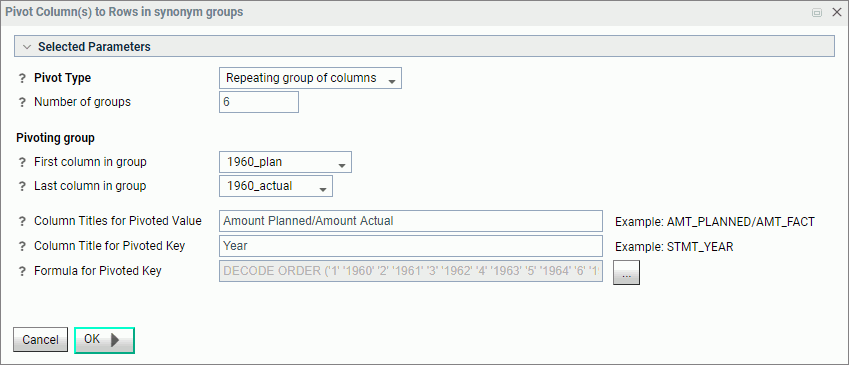Show help for Column Title for Pivoted Key
The width and height of the screenshot is (849, 365).
(22, 246)
